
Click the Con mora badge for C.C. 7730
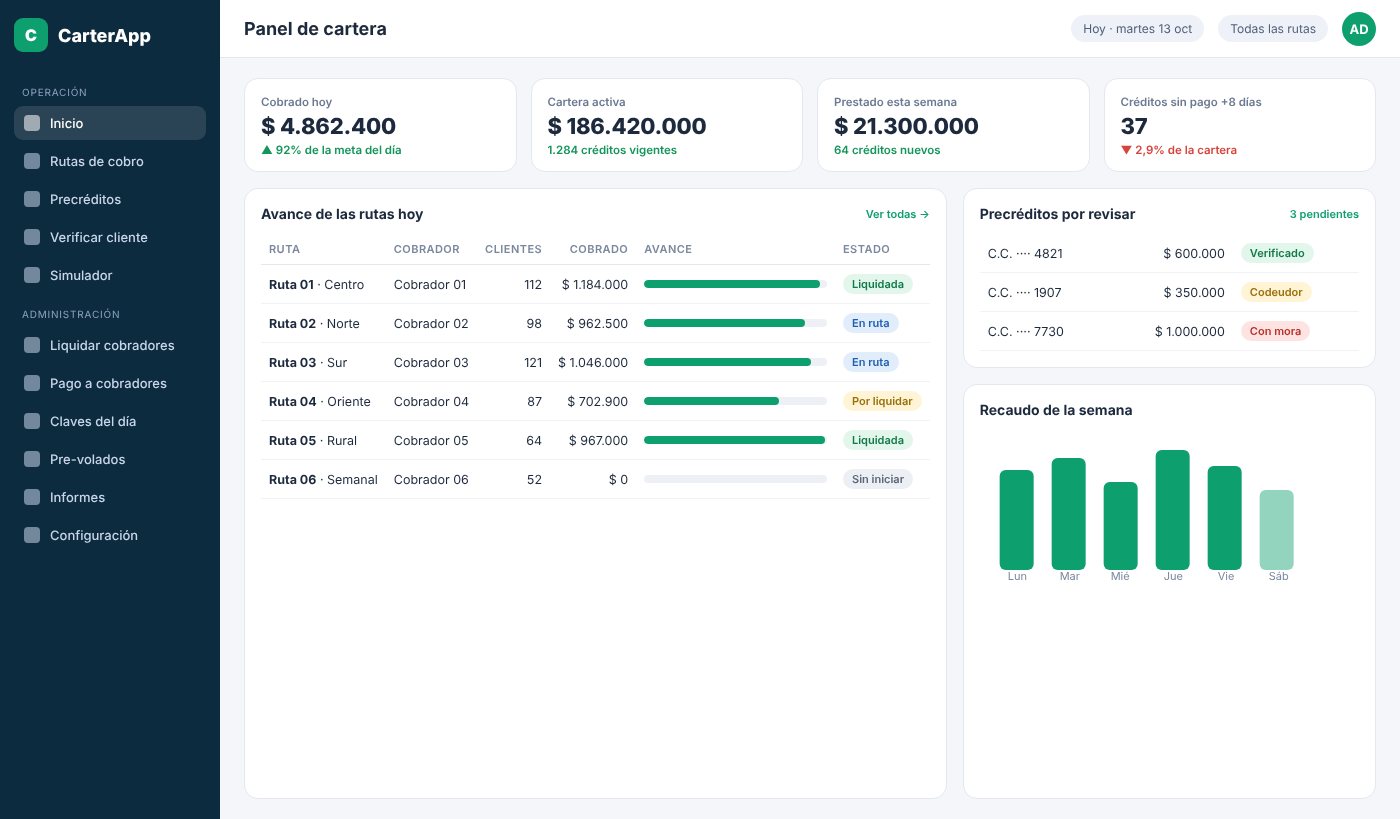pos(1275,331)
